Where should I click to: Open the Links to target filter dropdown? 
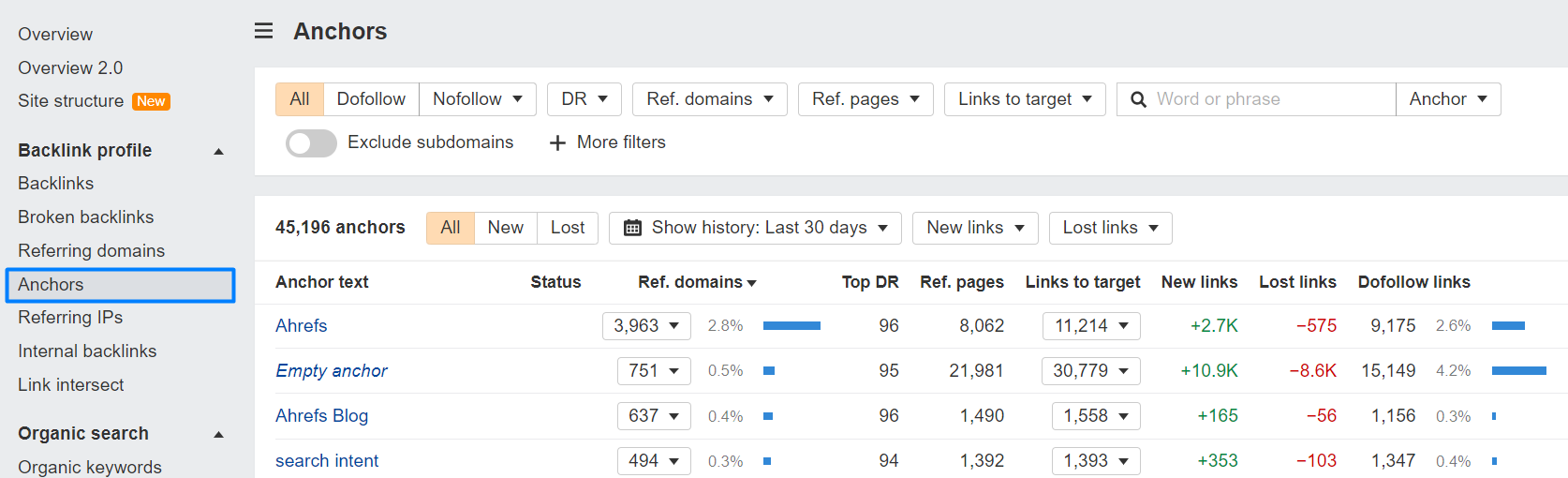[1025, 99]
